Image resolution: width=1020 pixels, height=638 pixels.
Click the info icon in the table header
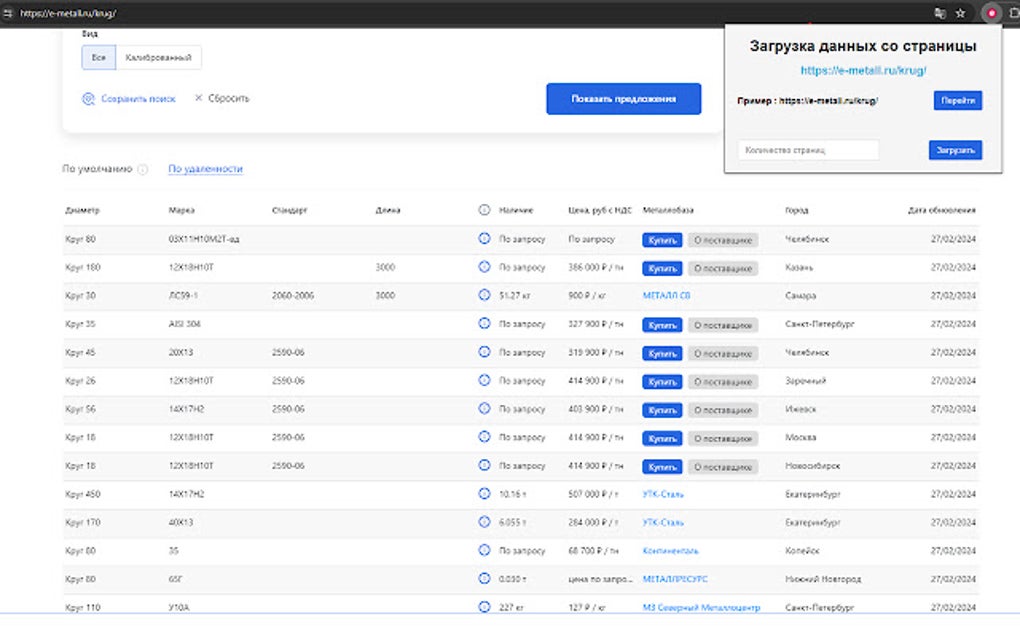[x=484, y=210]
